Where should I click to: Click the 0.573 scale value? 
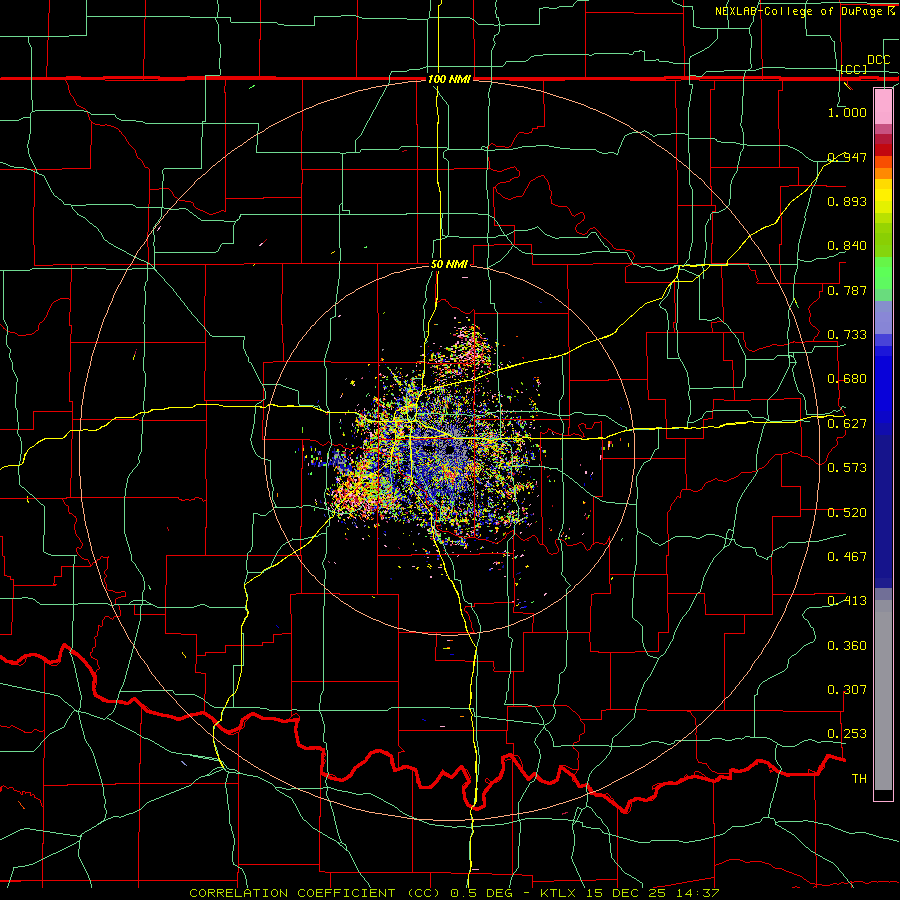click(847, 468)
